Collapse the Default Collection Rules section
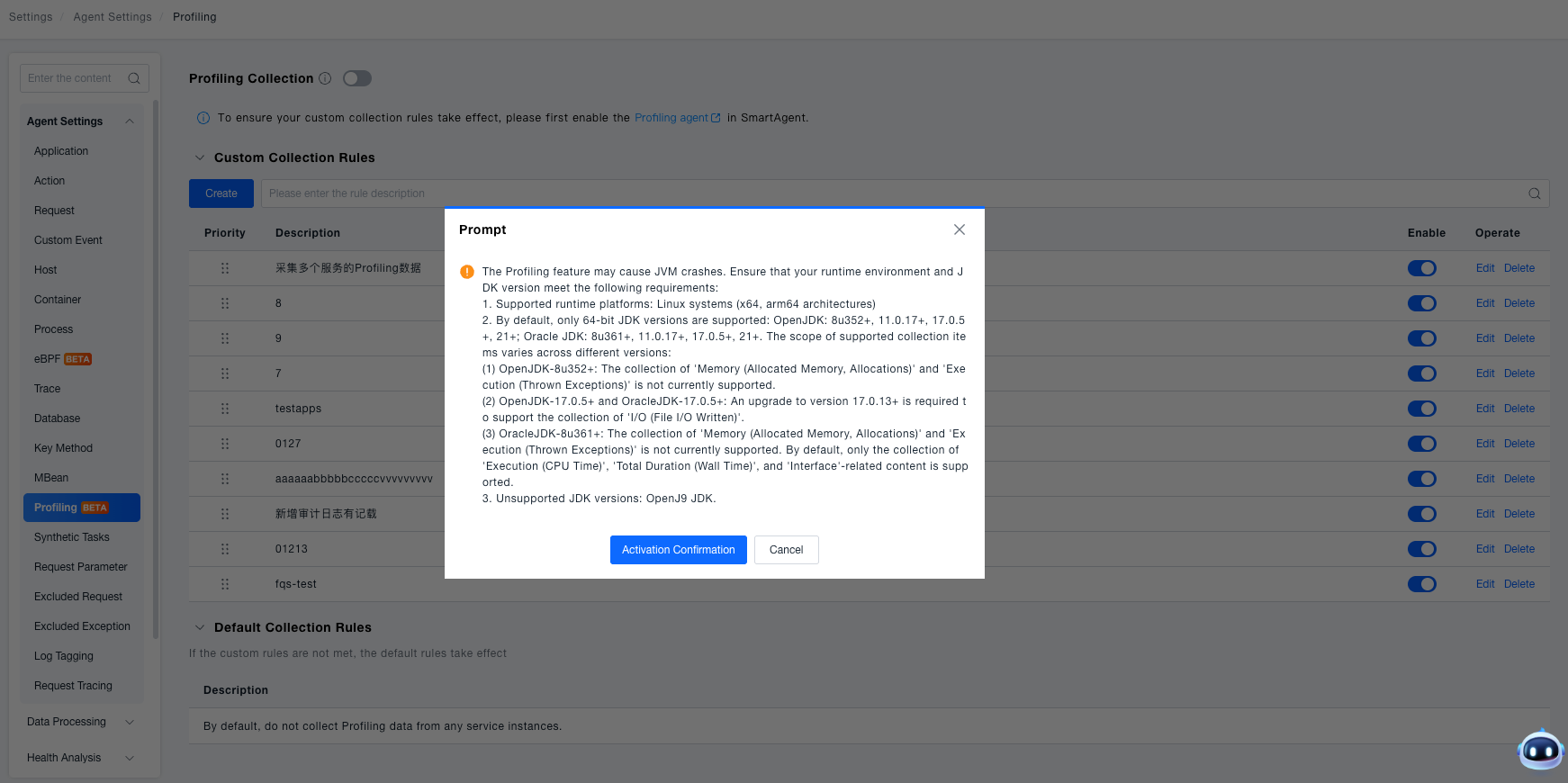 click(x=200, y=627)
